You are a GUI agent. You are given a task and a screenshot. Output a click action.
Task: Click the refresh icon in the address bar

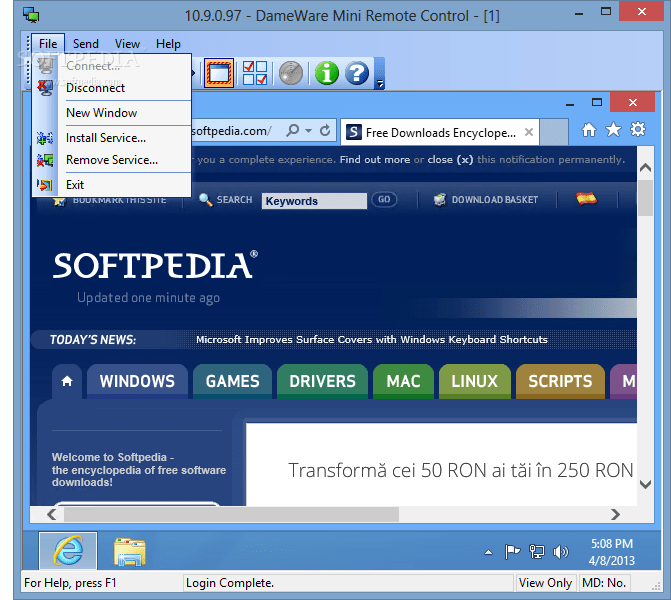pos(325,130)
